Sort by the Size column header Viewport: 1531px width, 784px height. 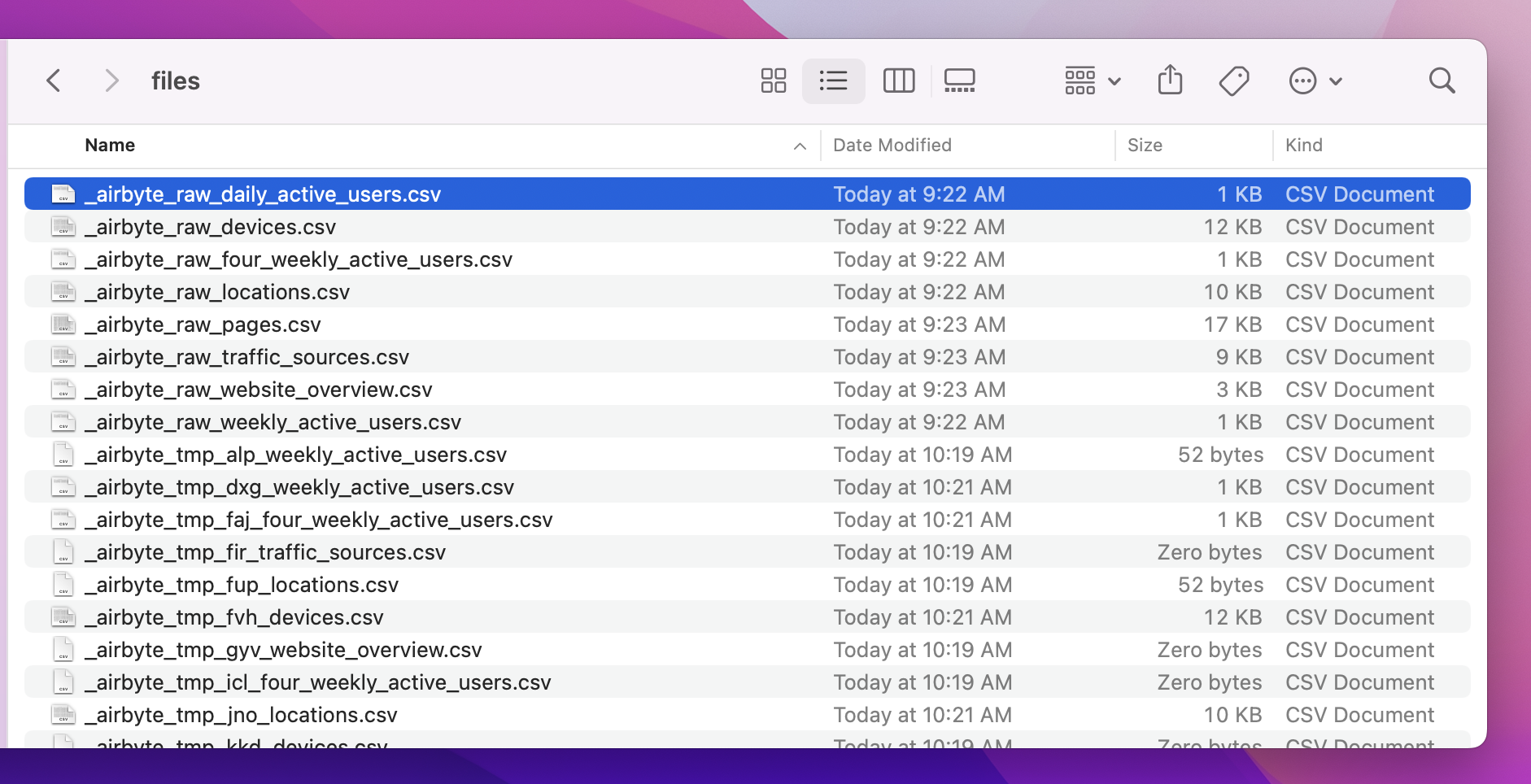(1145, 146)
